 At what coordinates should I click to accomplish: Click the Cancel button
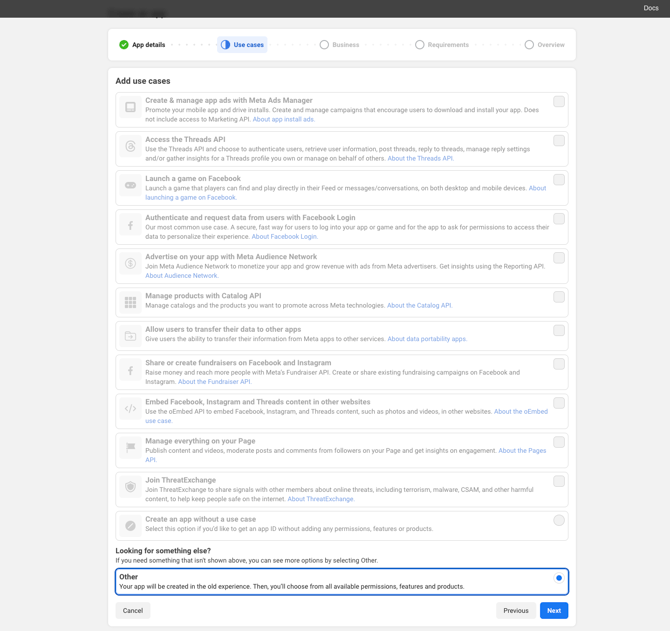coord(132,610)
